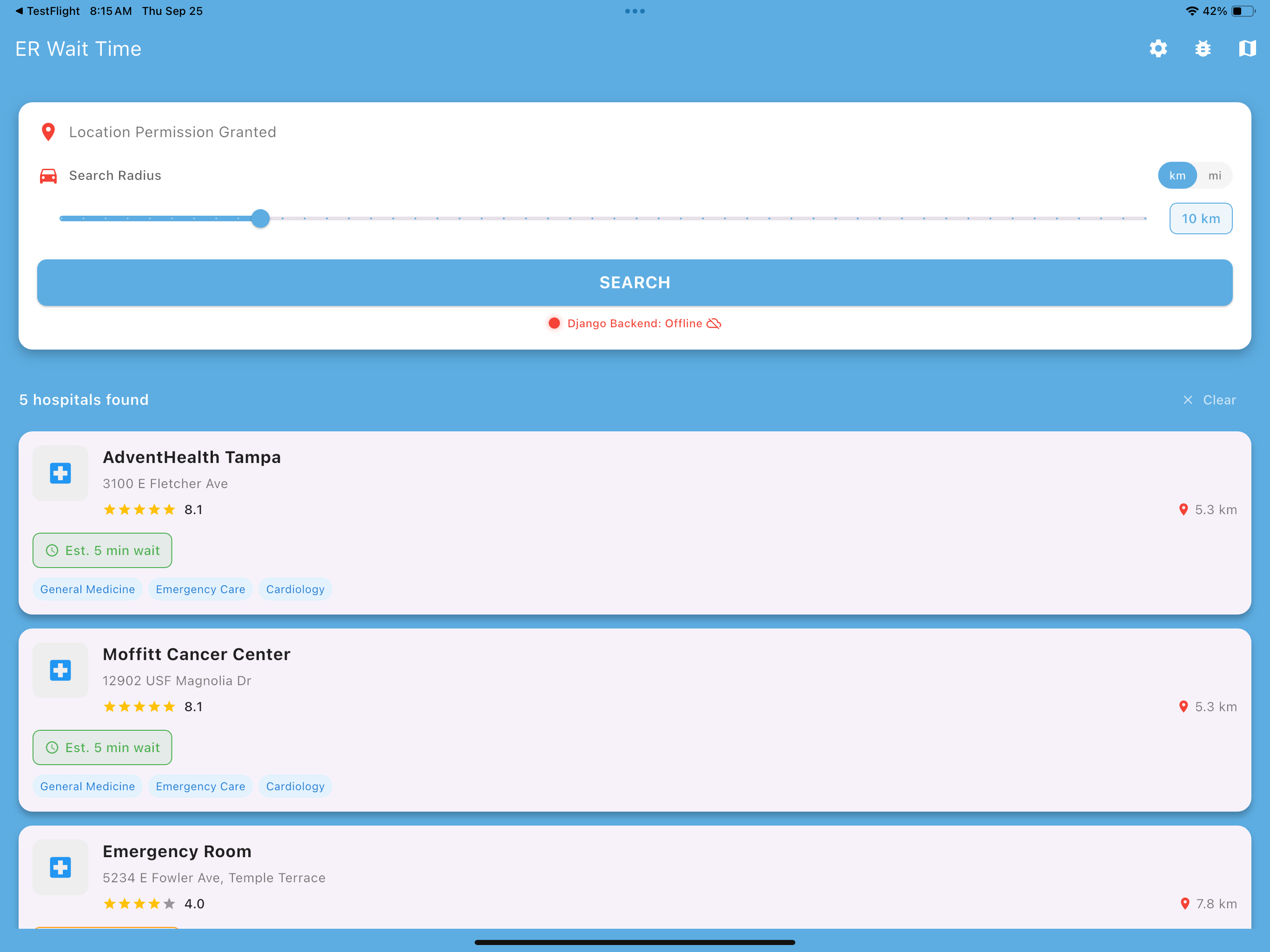Tap AdventHealth General Medicine chip

(x=87, y=589)
